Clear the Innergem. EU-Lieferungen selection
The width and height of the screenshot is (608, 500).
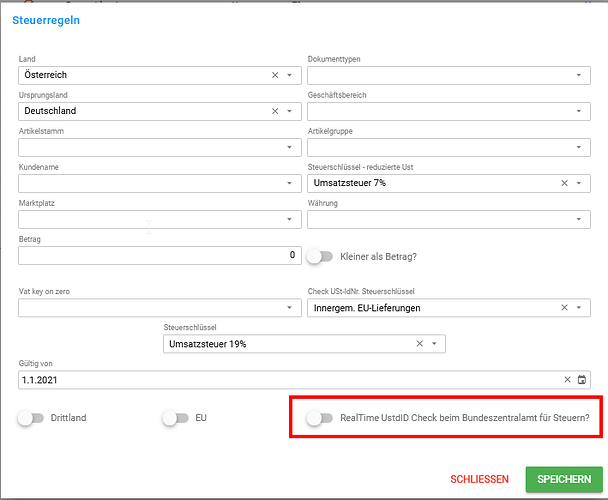[565, 308]
